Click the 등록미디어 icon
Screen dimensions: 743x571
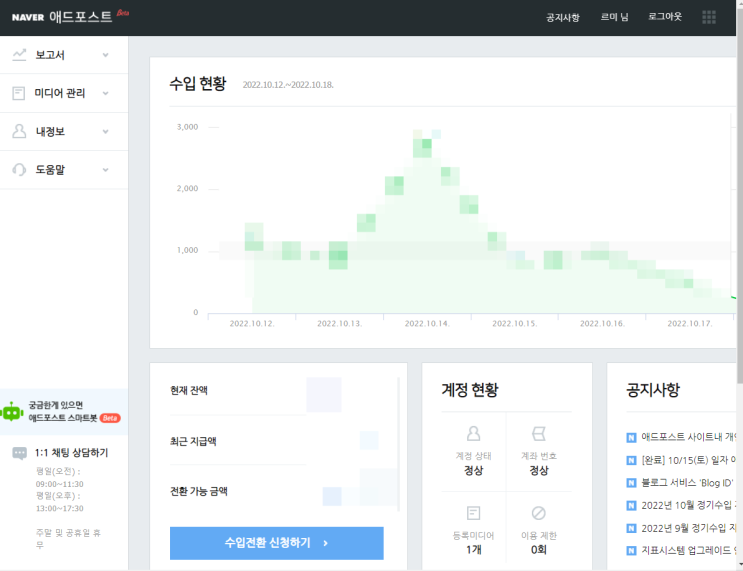coord(473,513)
